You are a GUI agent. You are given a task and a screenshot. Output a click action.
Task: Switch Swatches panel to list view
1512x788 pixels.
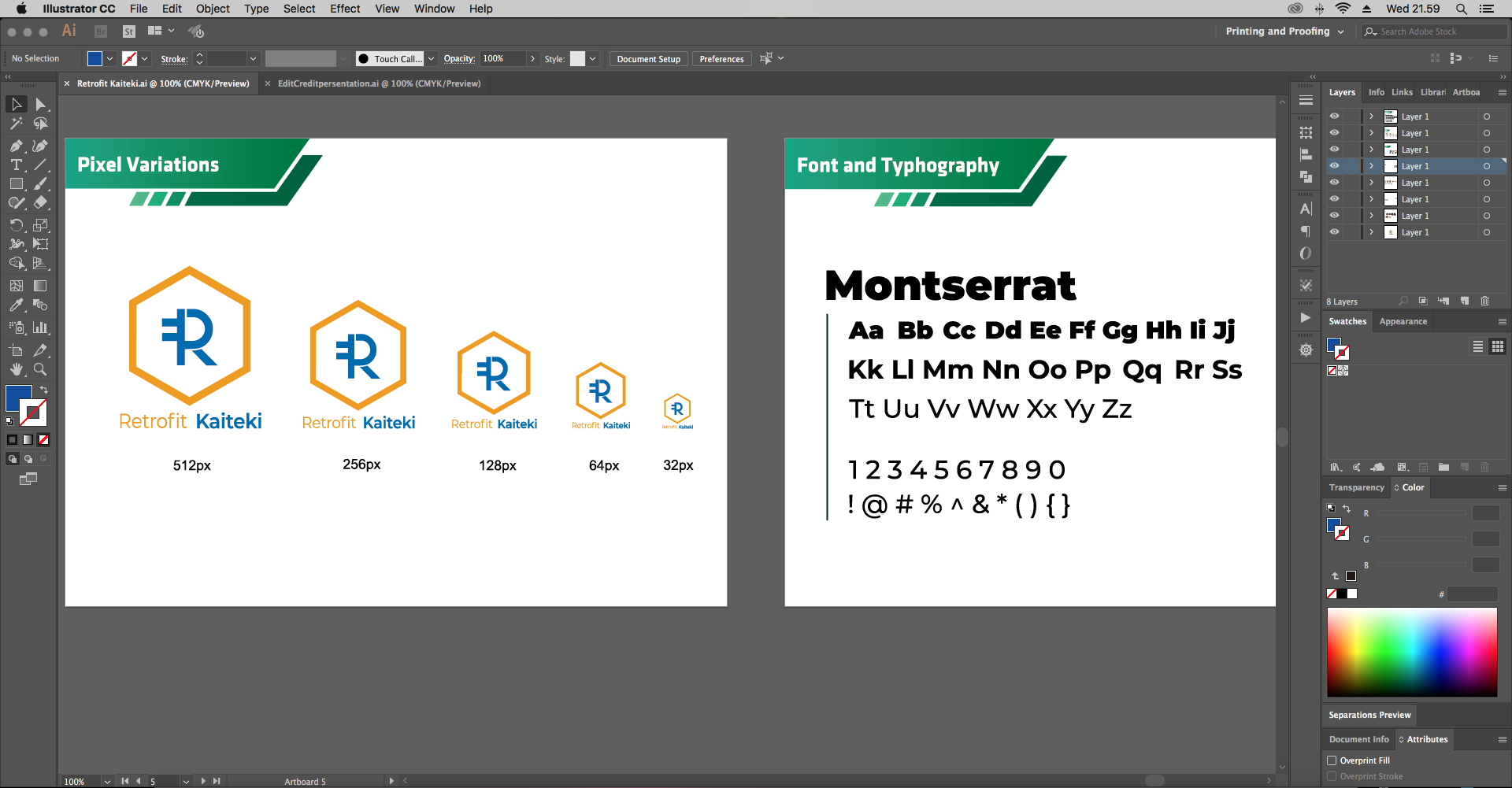click(1478, 346)
